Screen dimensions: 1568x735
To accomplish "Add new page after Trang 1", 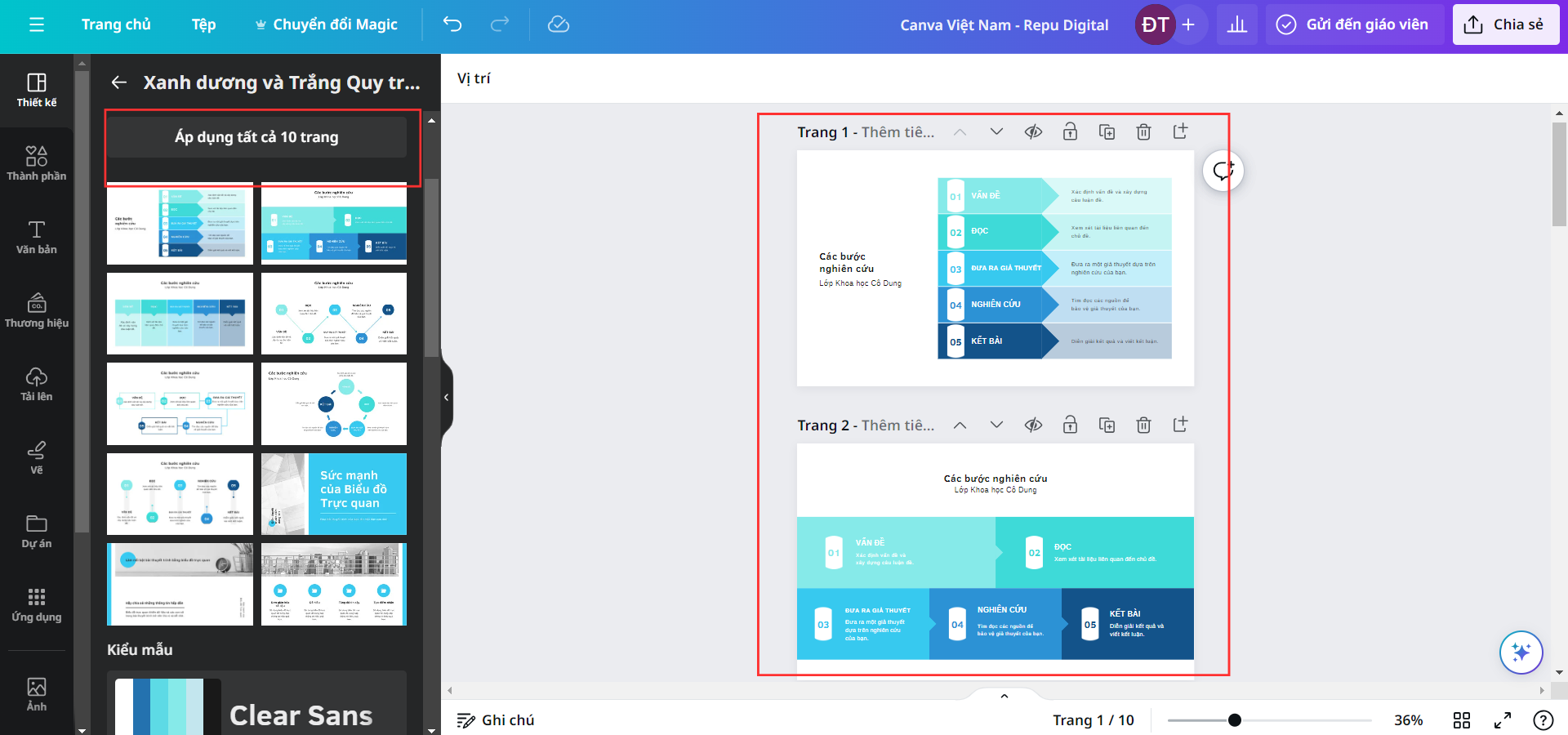I will tap(1180, 131).
